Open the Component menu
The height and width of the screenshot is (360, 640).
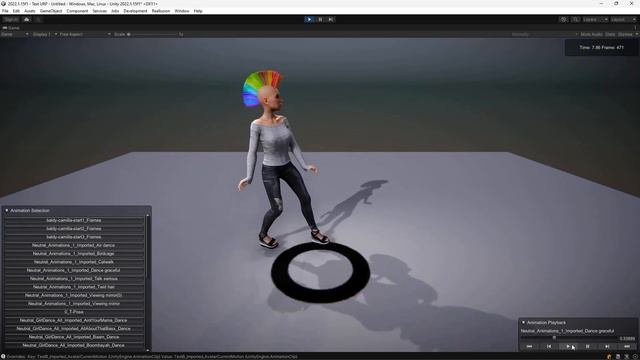coord(77,11)
